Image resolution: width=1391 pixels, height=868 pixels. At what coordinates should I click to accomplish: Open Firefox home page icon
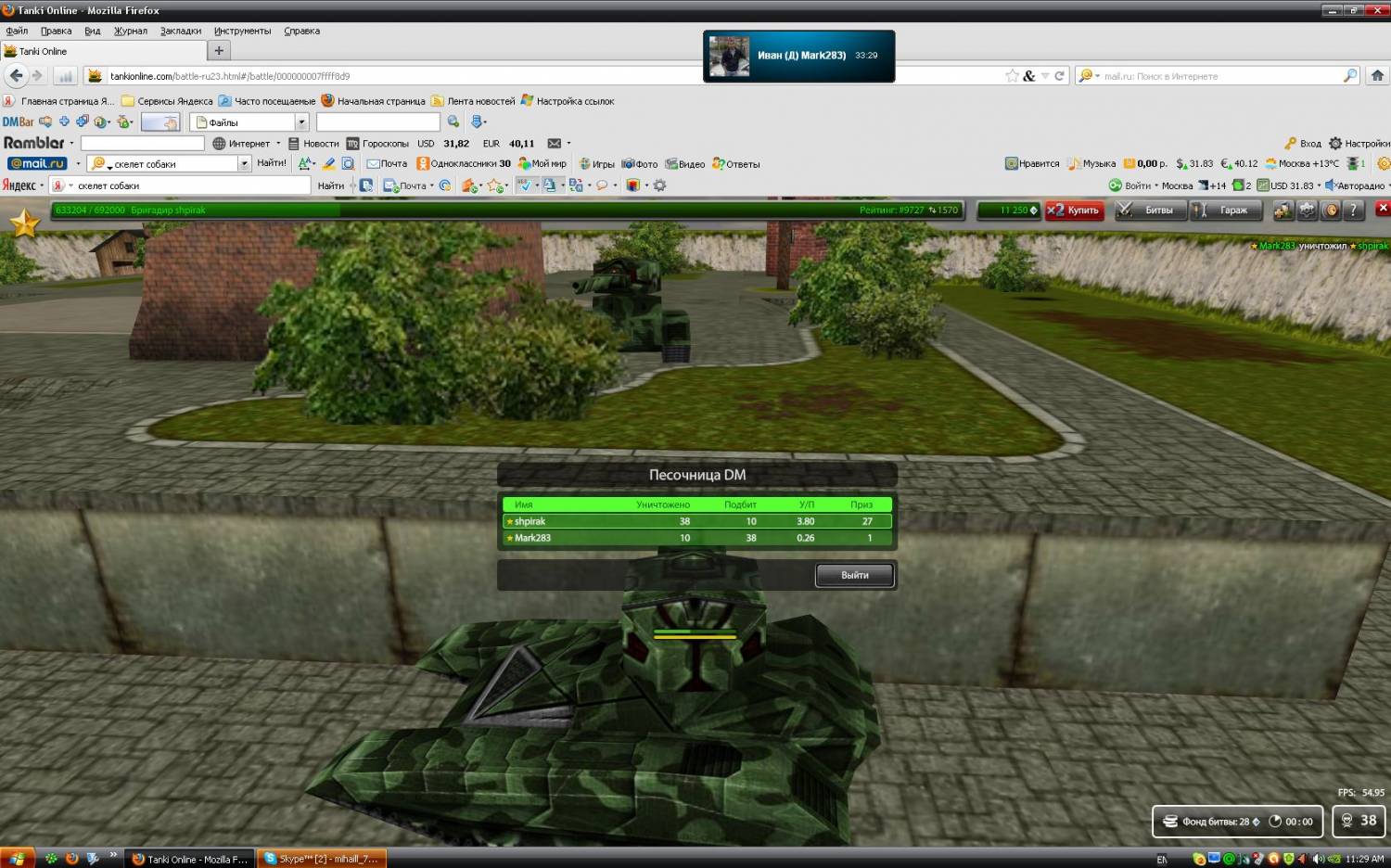tap(1377, 76)
